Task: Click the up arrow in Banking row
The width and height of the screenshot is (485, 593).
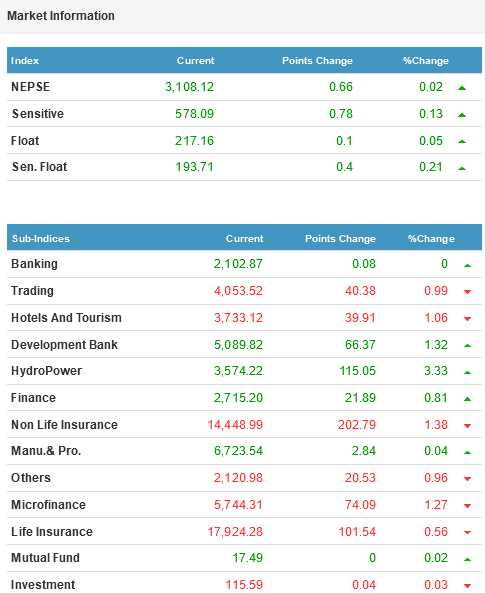Action: tap(468, 265)
